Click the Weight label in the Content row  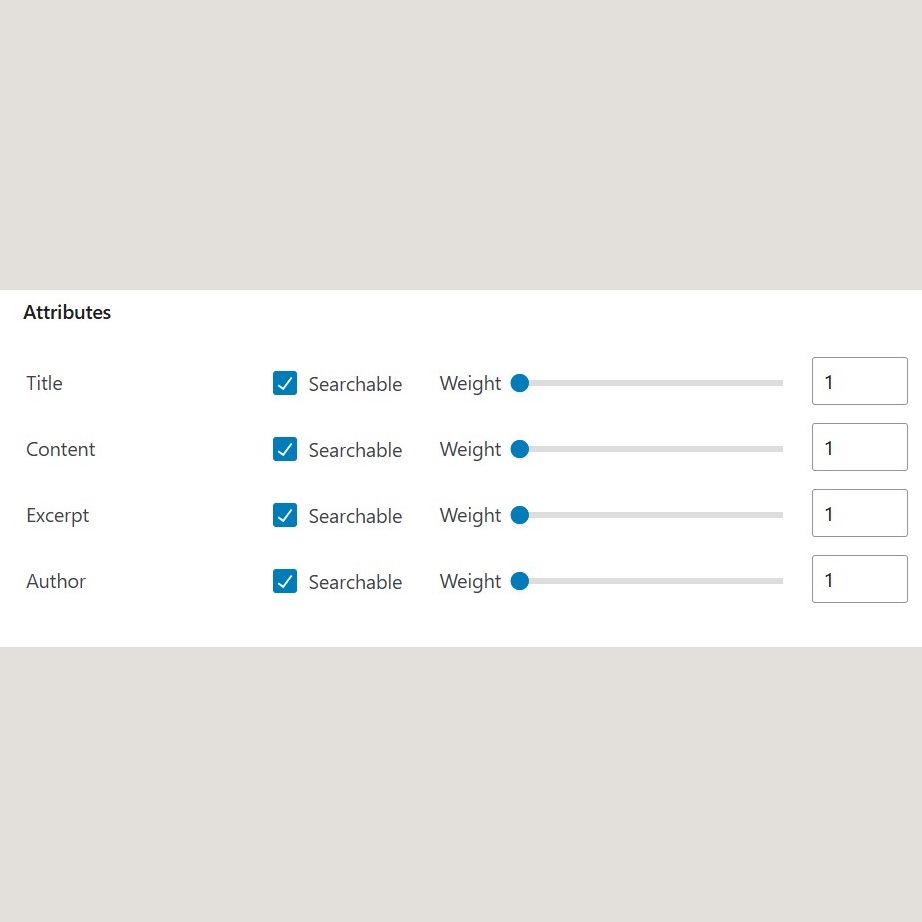point(470,449)
